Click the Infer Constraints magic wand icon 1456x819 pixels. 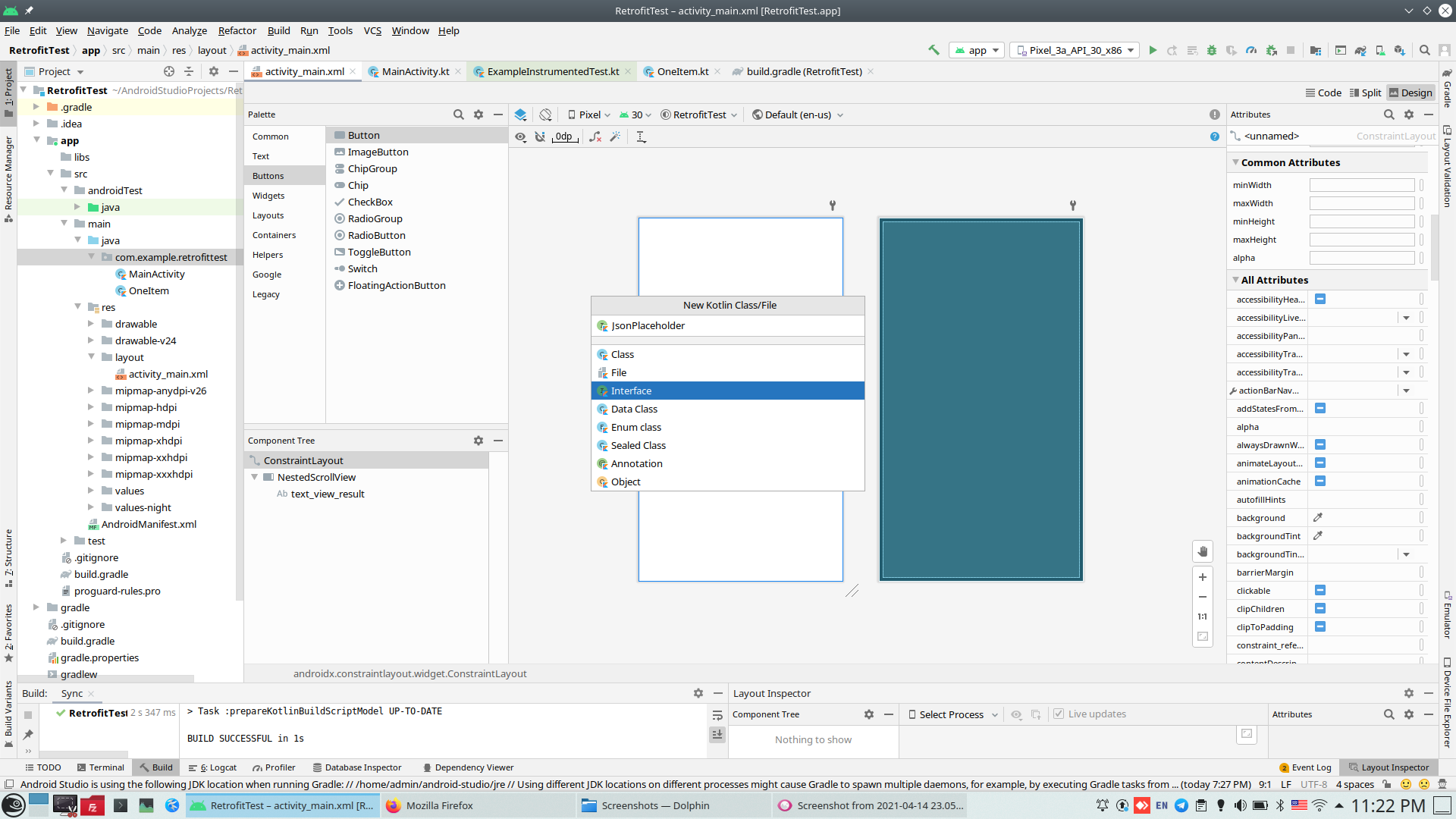click(x=615, y=136)
